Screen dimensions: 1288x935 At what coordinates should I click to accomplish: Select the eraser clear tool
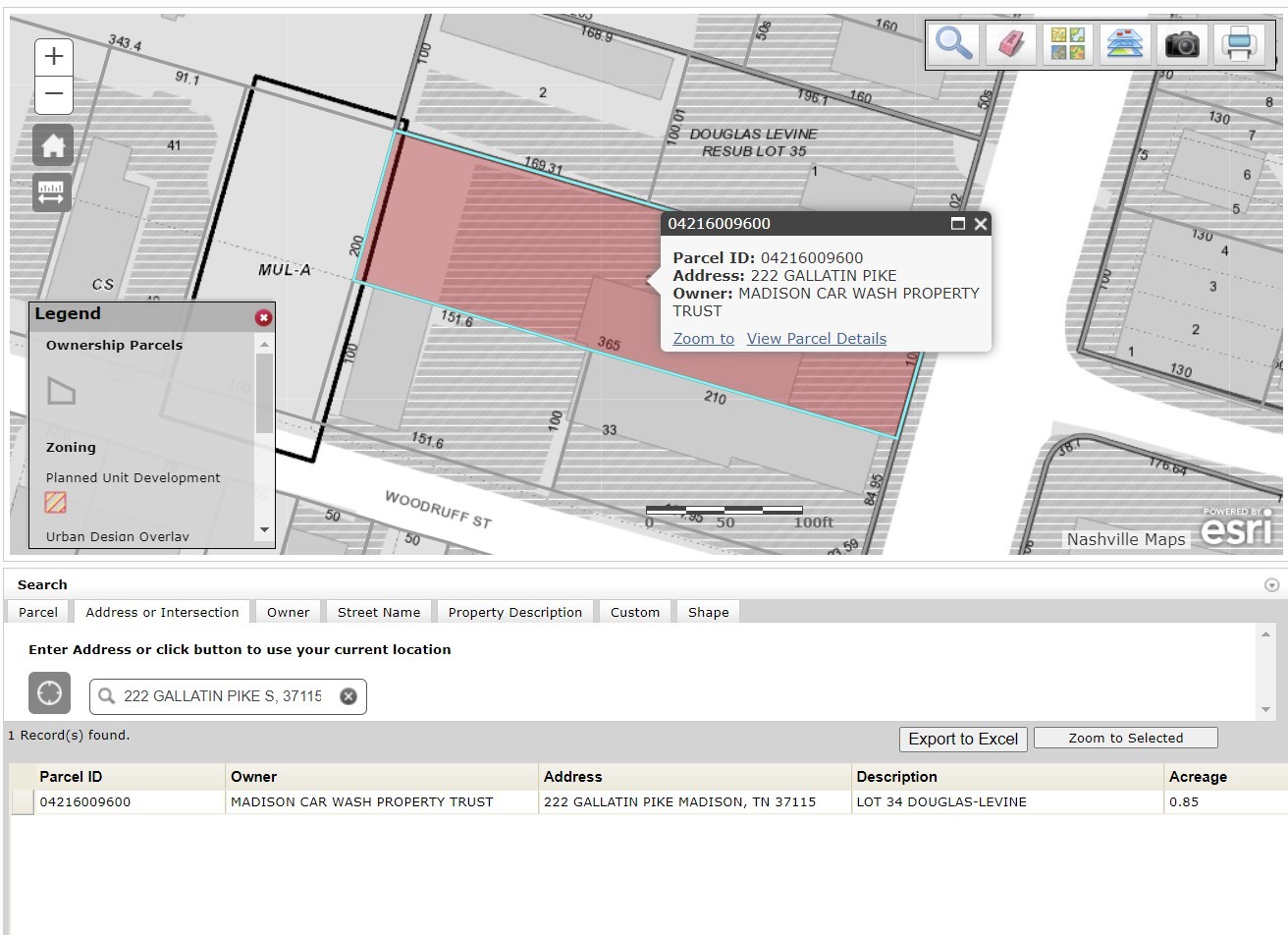coord(1010,44)
